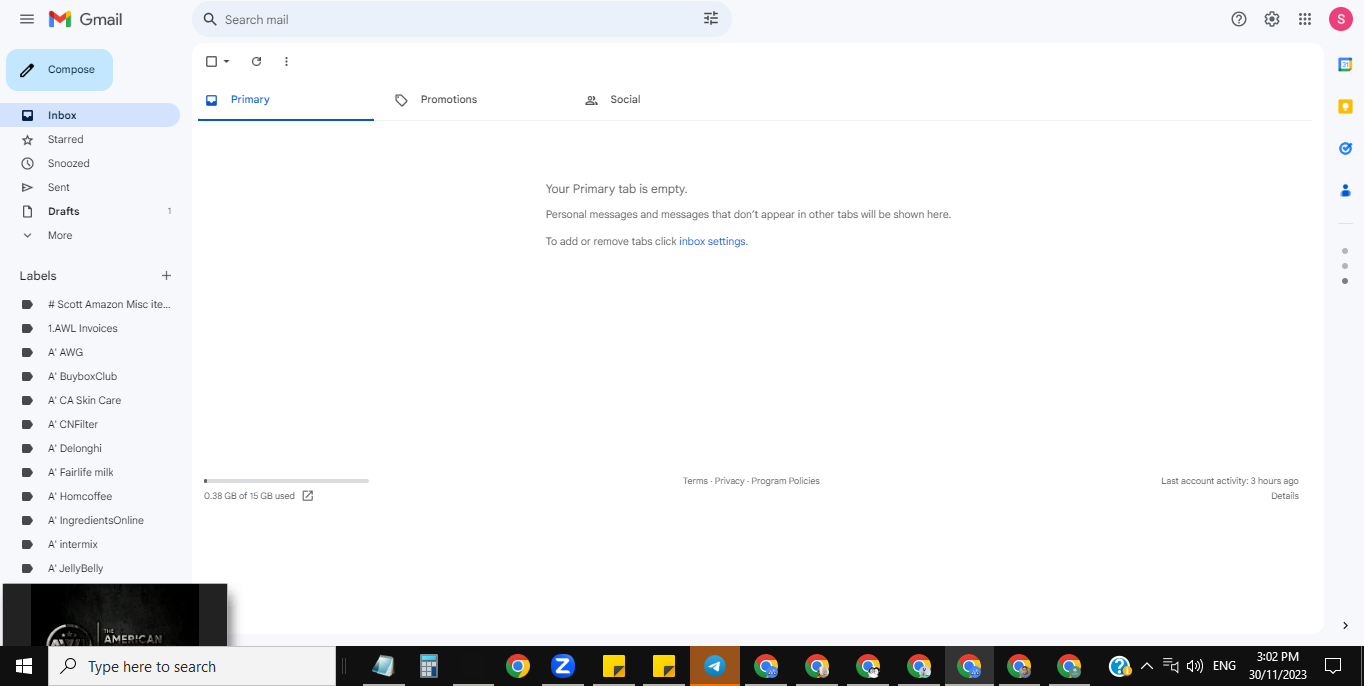Toggle the select all checkbox
1364x686 pixels.
click(211, 61)
